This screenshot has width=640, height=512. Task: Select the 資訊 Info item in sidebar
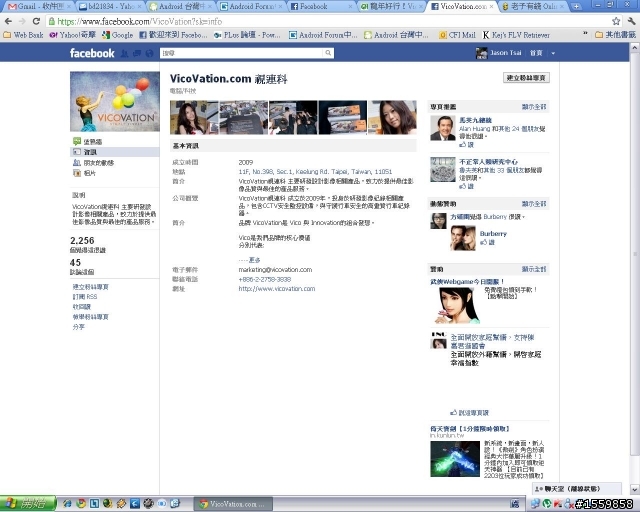tap(115, 152)
